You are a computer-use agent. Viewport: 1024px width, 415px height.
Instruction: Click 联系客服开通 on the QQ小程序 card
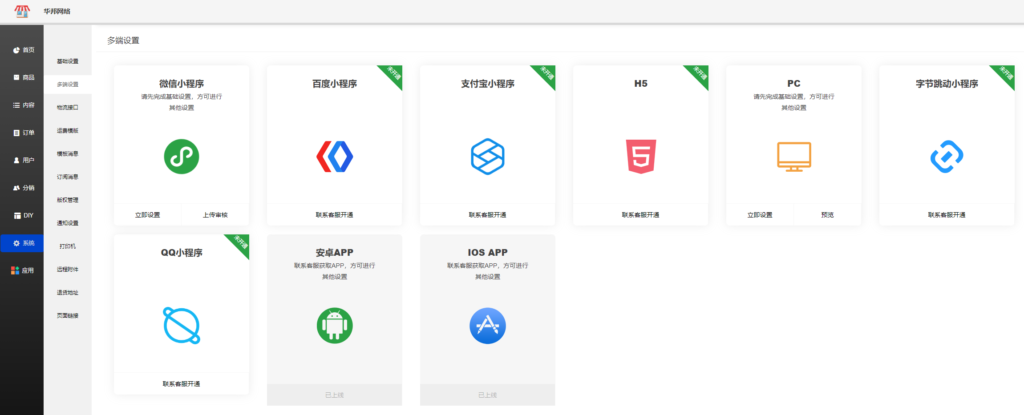181,384
